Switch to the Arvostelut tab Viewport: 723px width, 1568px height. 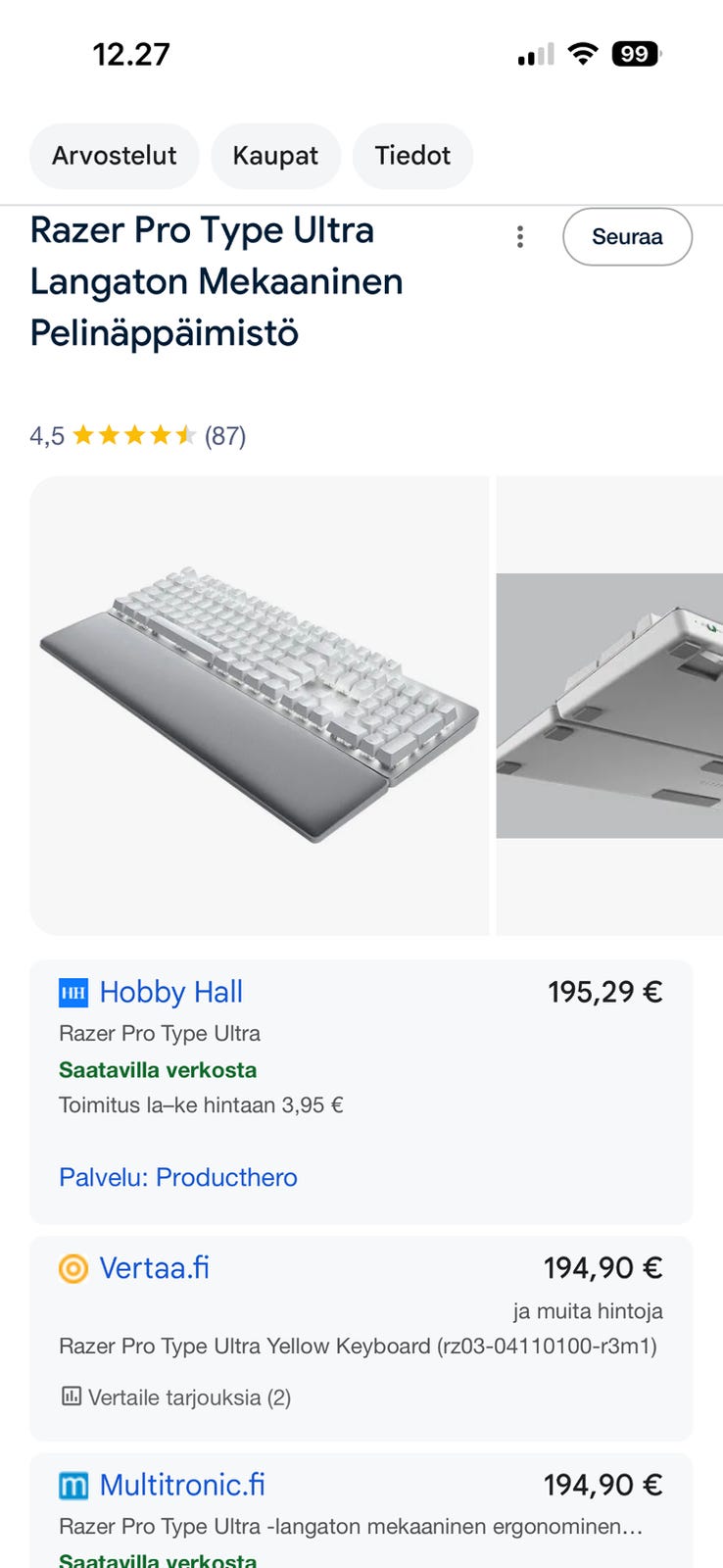(x=114, y=156)
